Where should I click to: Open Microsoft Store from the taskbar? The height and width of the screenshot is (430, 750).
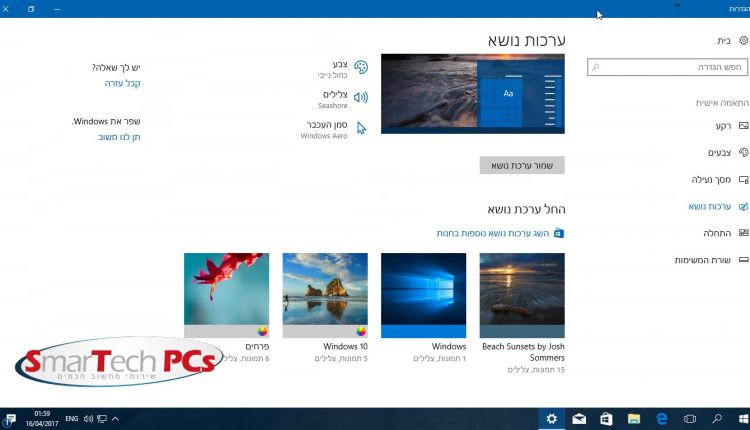606,419
